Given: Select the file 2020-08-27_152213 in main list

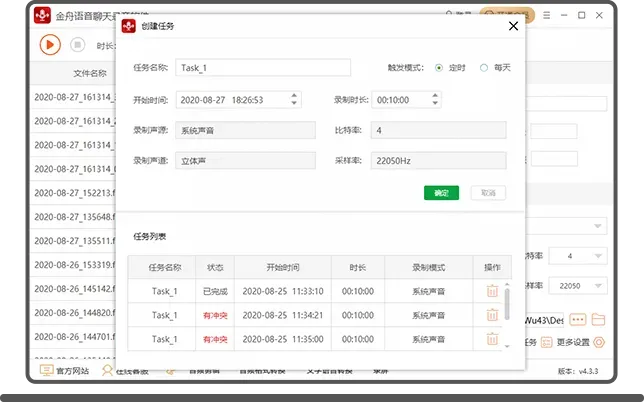Looking at the screenshot, I should click(x=75, y=193).
